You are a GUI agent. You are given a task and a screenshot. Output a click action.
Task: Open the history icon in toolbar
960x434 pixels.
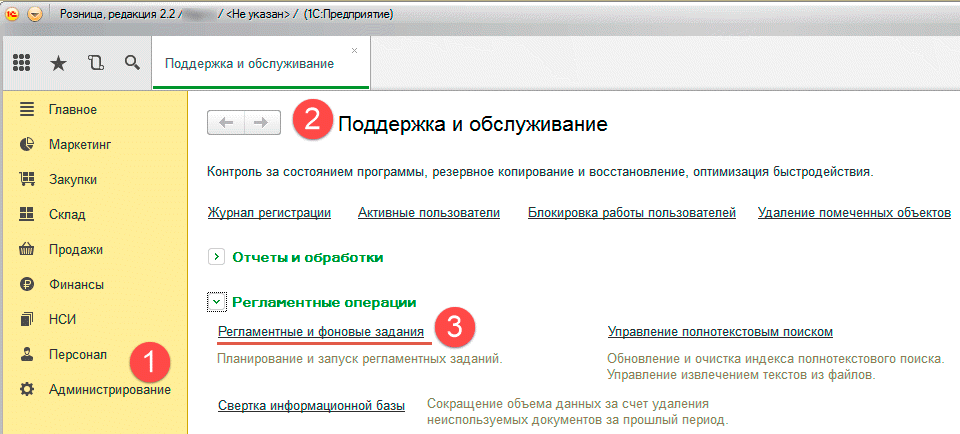(96, 62)
